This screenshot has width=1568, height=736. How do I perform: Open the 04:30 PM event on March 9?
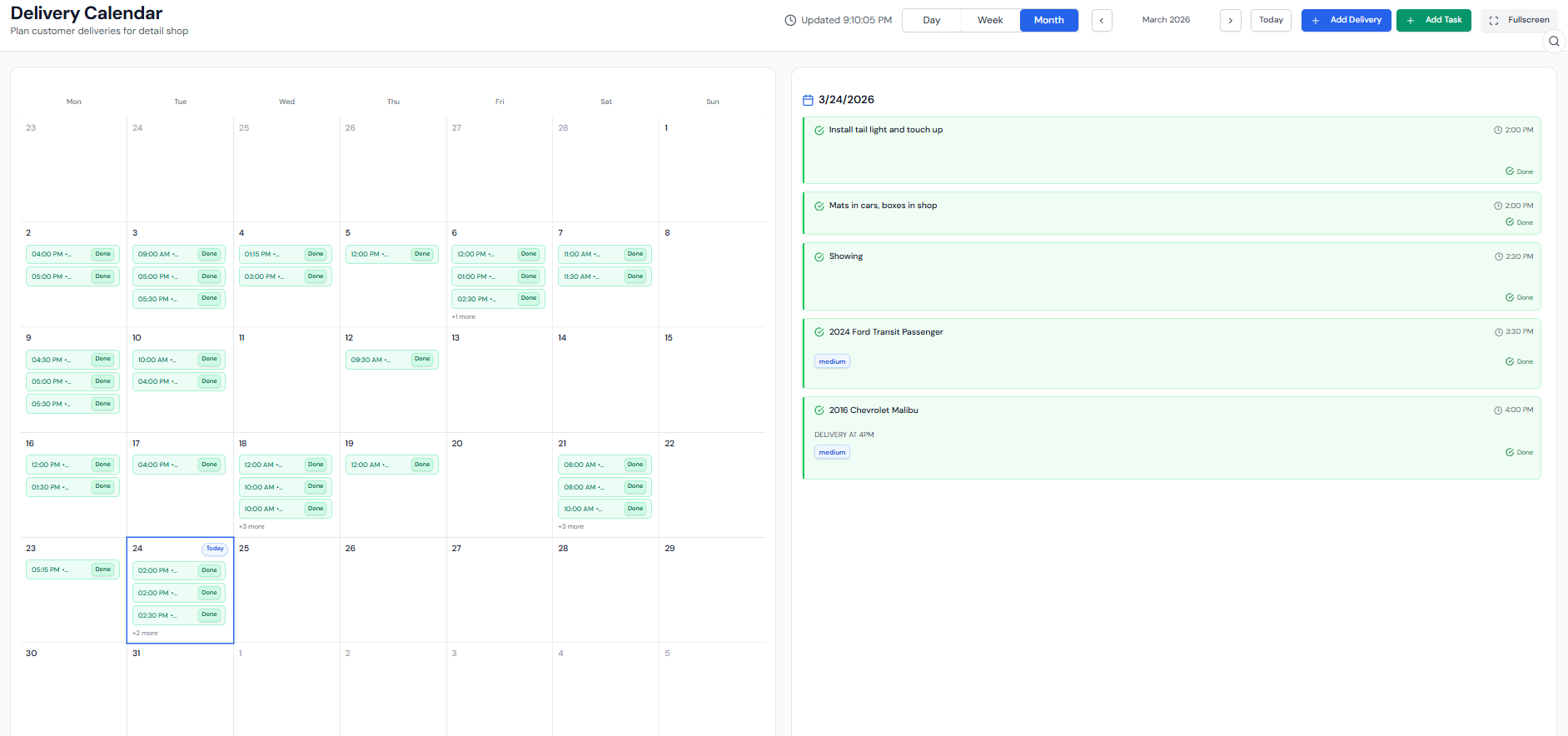(x=72, y=360)
